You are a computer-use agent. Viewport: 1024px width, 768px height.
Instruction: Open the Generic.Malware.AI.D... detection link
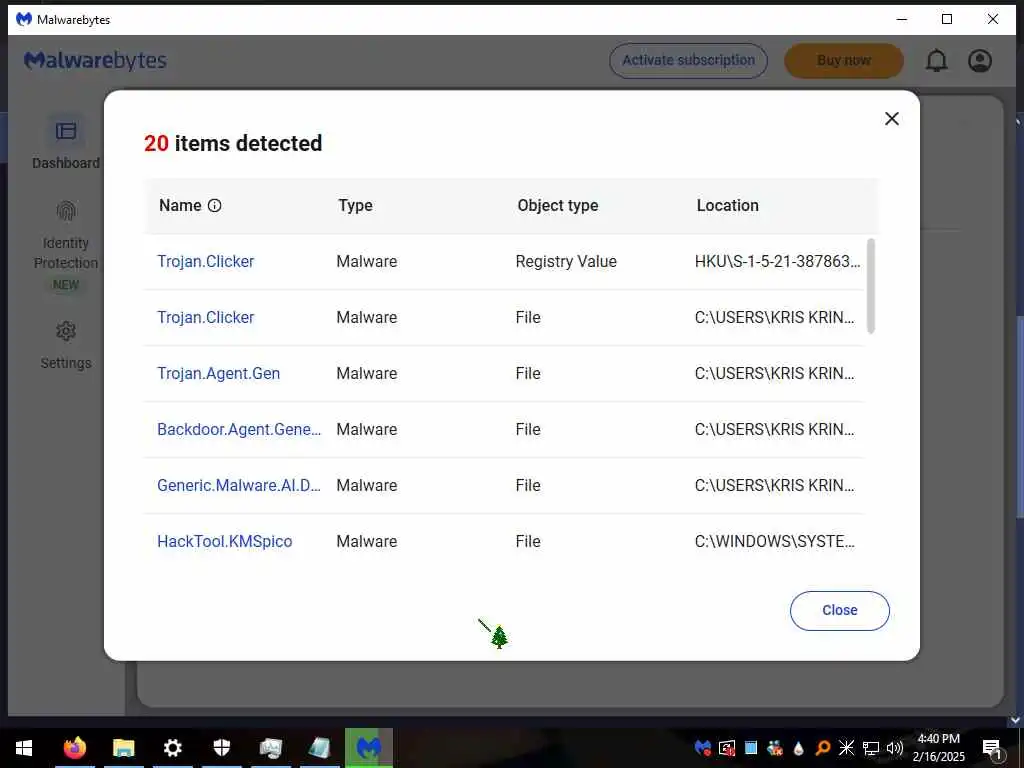point(239,486)
